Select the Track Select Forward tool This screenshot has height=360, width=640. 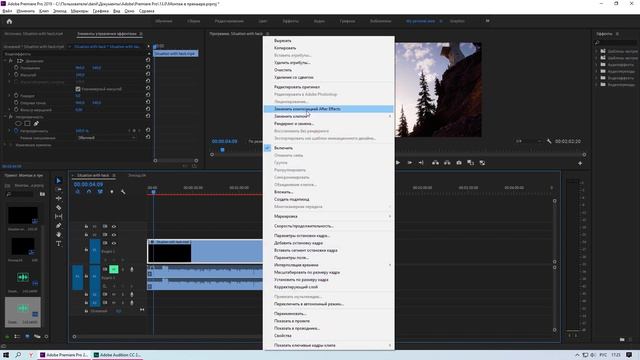58,189
